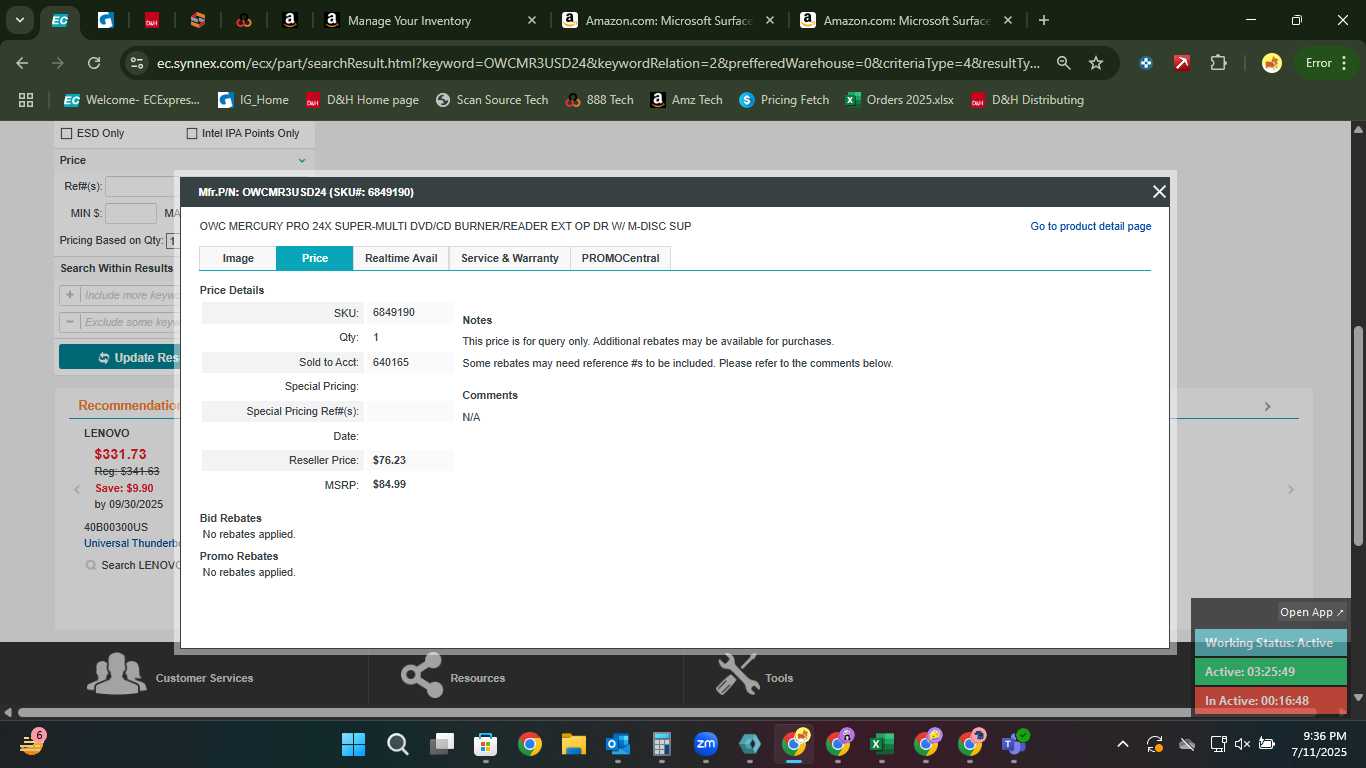Select the Price tab
Screen dimensions: 1366x768
point(315,258)
